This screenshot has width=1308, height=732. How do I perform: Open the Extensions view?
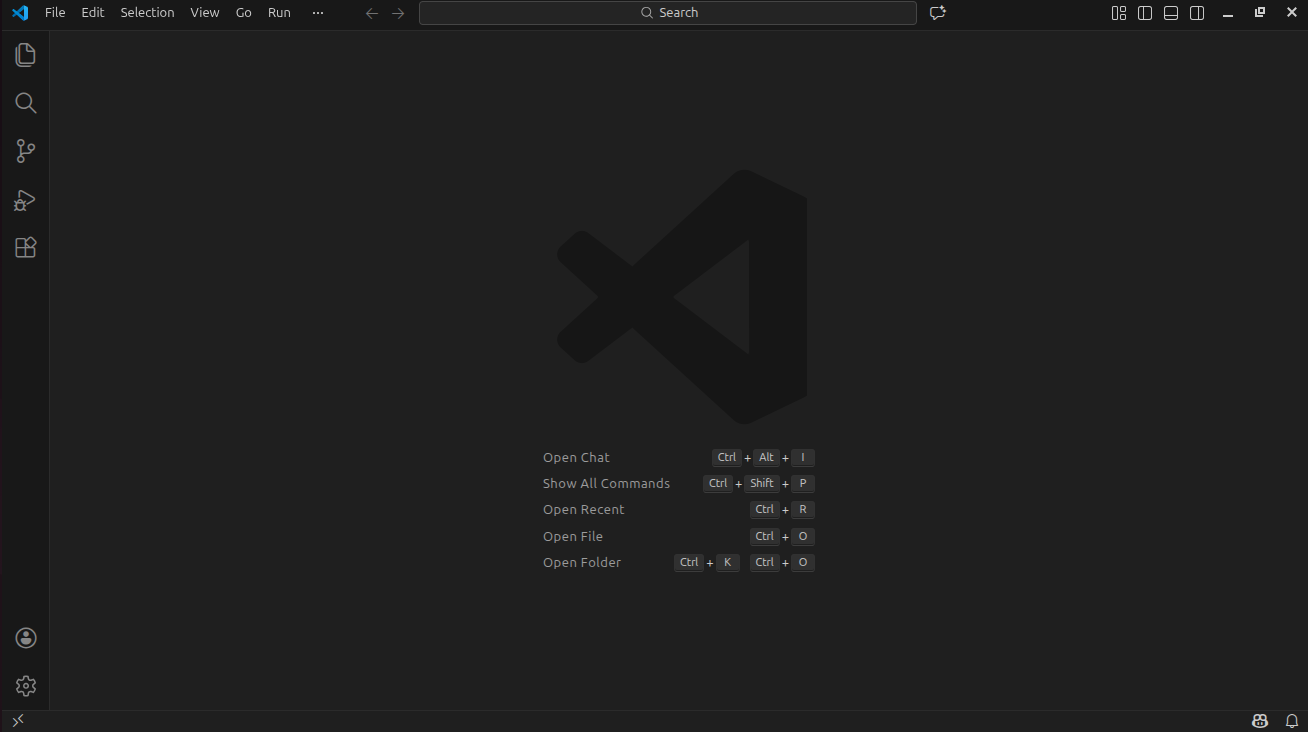[x=25, y=248]
